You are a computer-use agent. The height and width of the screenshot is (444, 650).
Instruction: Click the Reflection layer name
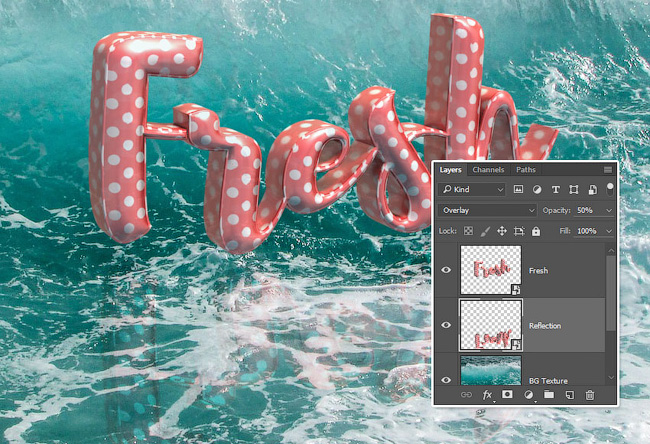[545, 325]
